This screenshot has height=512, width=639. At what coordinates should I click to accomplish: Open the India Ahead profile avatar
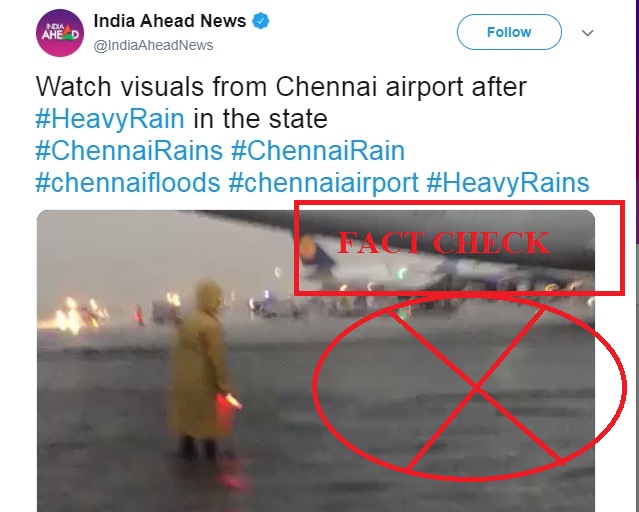pyautogui.click(x=60, y=33)
